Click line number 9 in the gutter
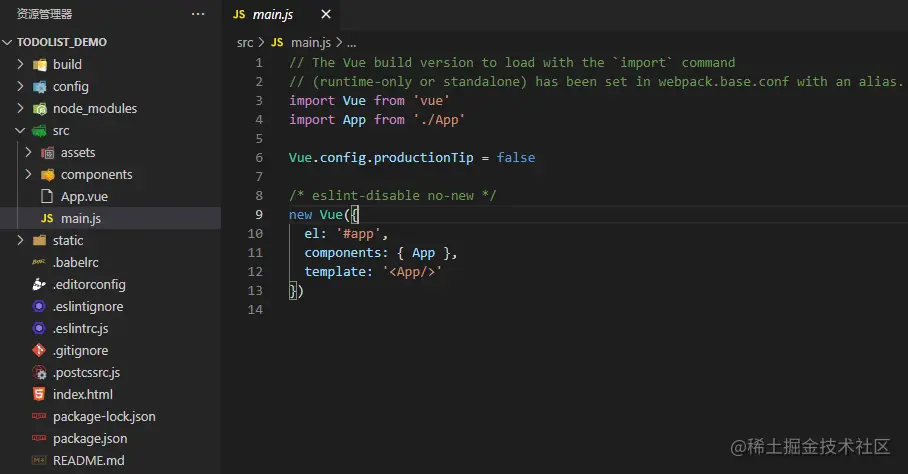 (x=259, y=214)
